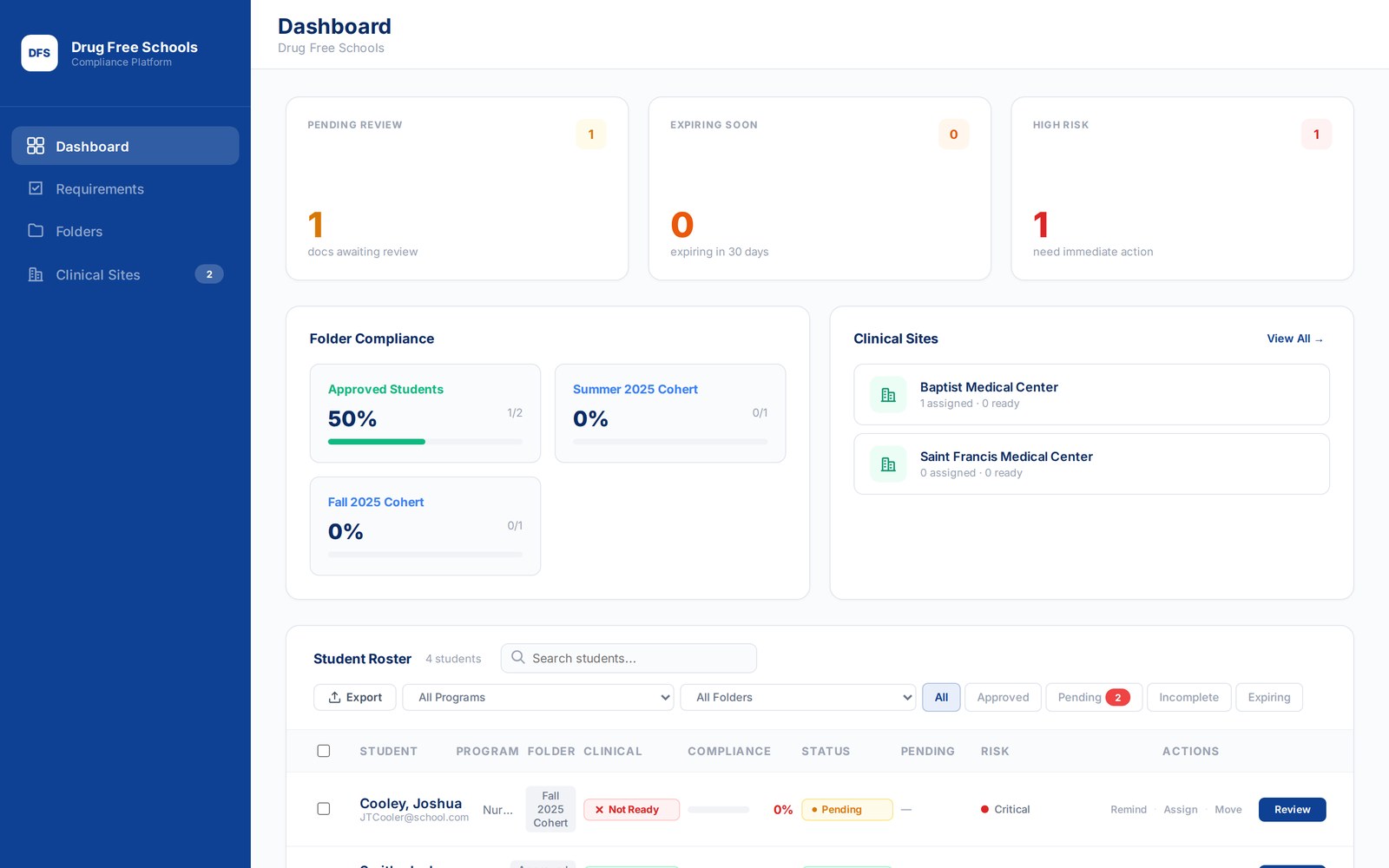Screen dimensions: 1389x868
Task: Open the Fall 2025 Cohert folder card
Action: [425, 526]
